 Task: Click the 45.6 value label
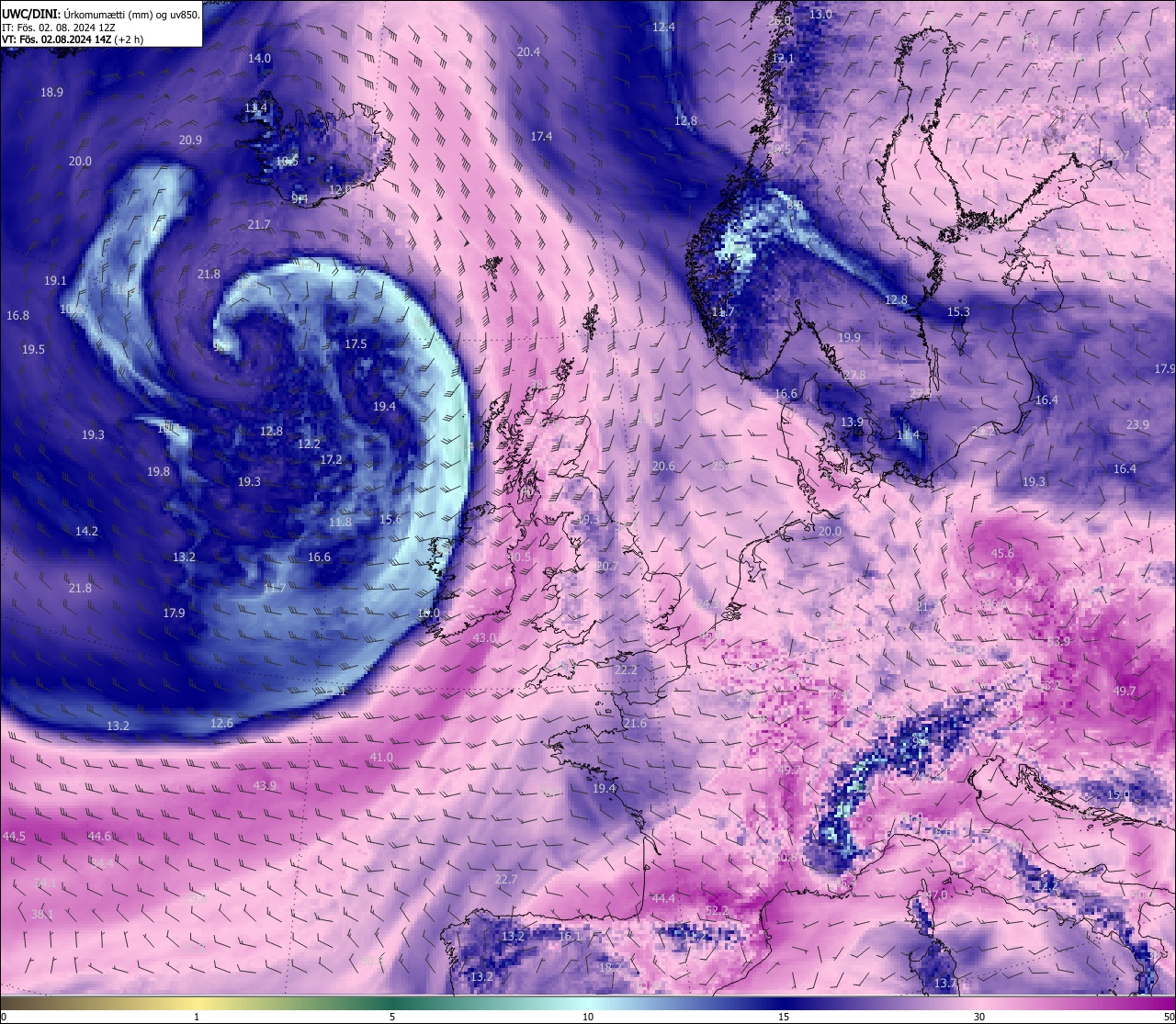pos(1002,553)
